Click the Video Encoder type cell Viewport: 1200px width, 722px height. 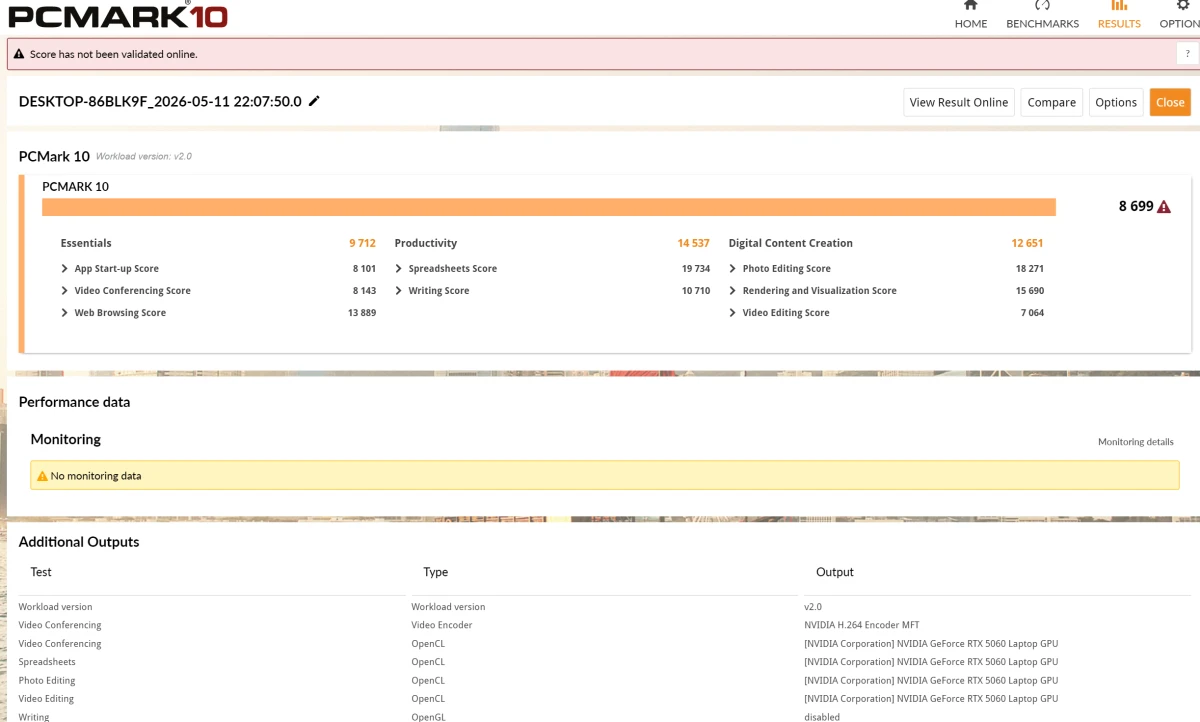click(442, 625)
